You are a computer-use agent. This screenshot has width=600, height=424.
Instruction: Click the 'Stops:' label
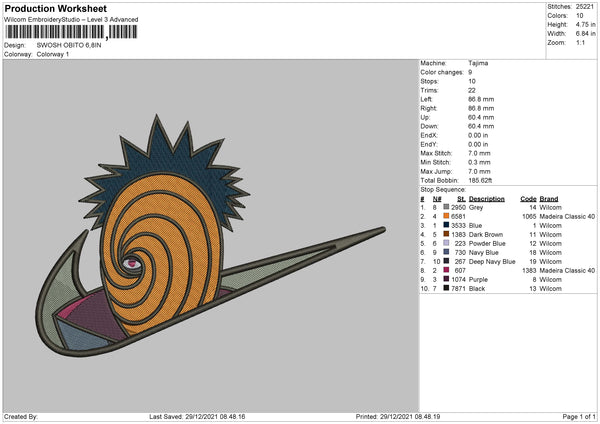429,81
